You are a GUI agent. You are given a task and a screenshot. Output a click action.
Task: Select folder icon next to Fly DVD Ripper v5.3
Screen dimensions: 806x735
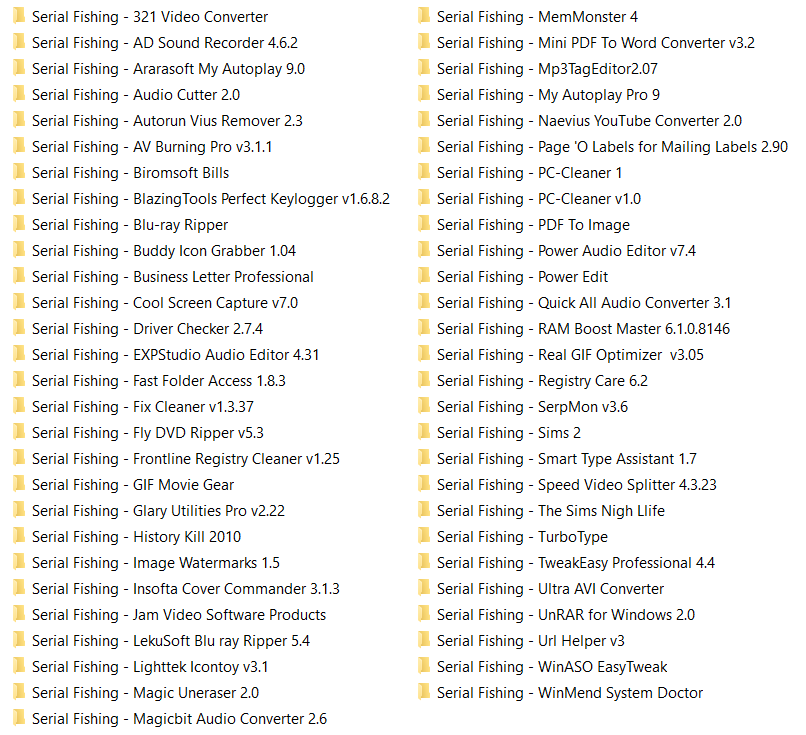coord(19,432)
